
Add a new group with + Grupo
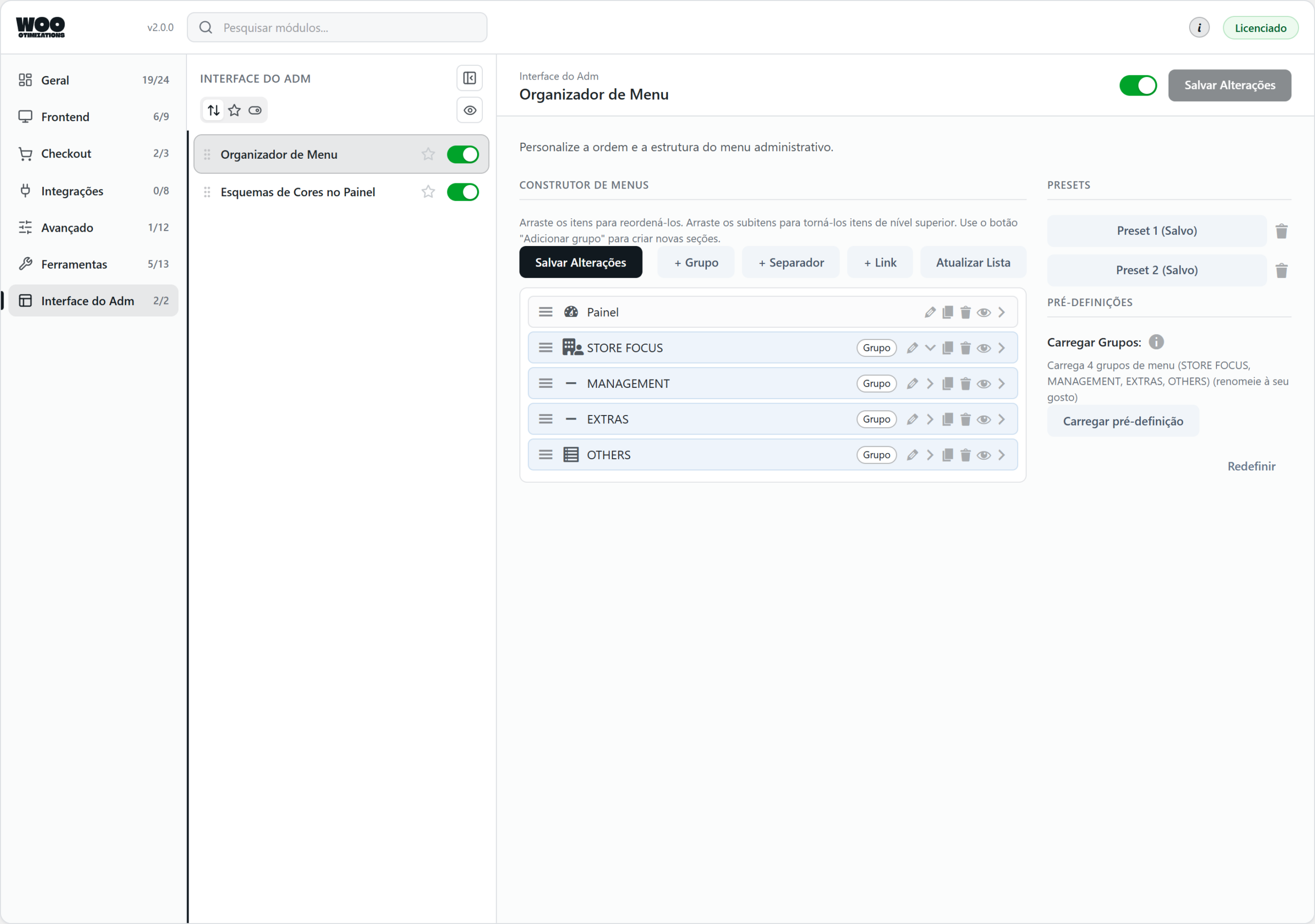[696, 262]
